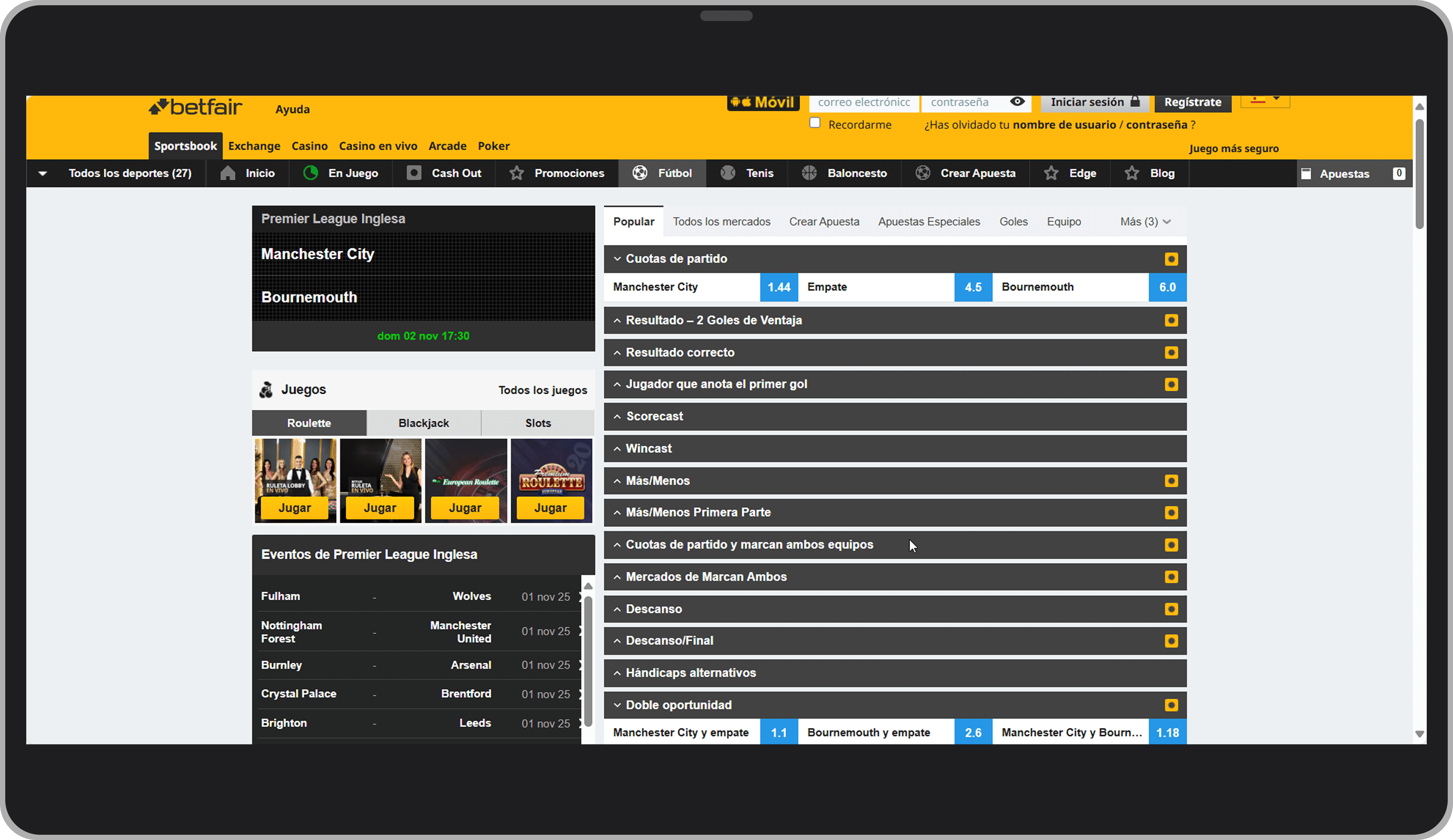Switch to the Casino en vivo tab
Viewport: 1453px width, 840px height.
click(x=378, y=146)
